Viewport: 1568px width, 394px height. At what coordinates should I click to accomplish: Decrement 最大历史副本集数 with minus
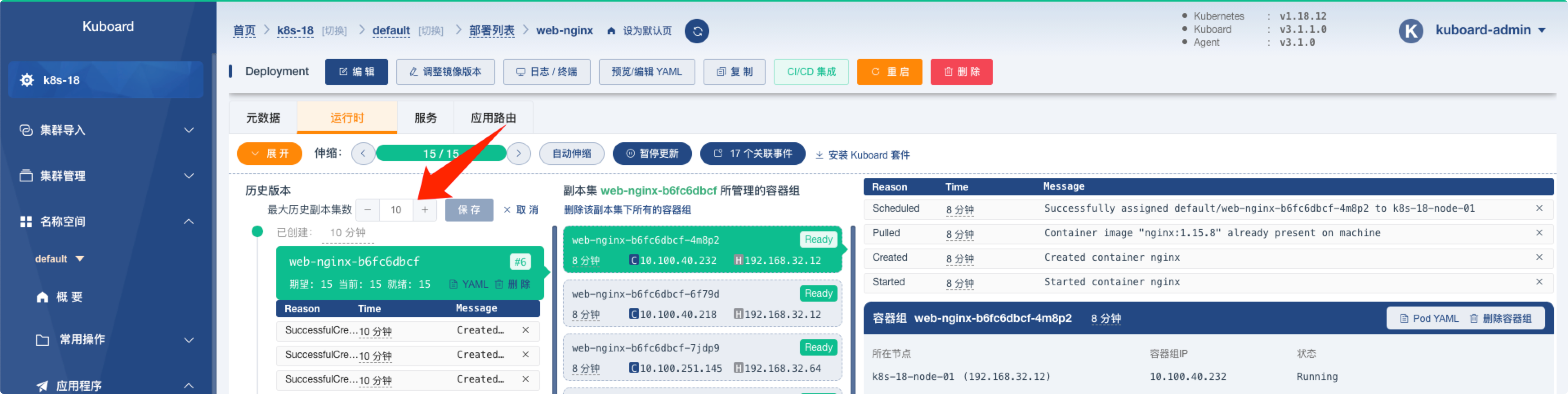pos(368,210)
